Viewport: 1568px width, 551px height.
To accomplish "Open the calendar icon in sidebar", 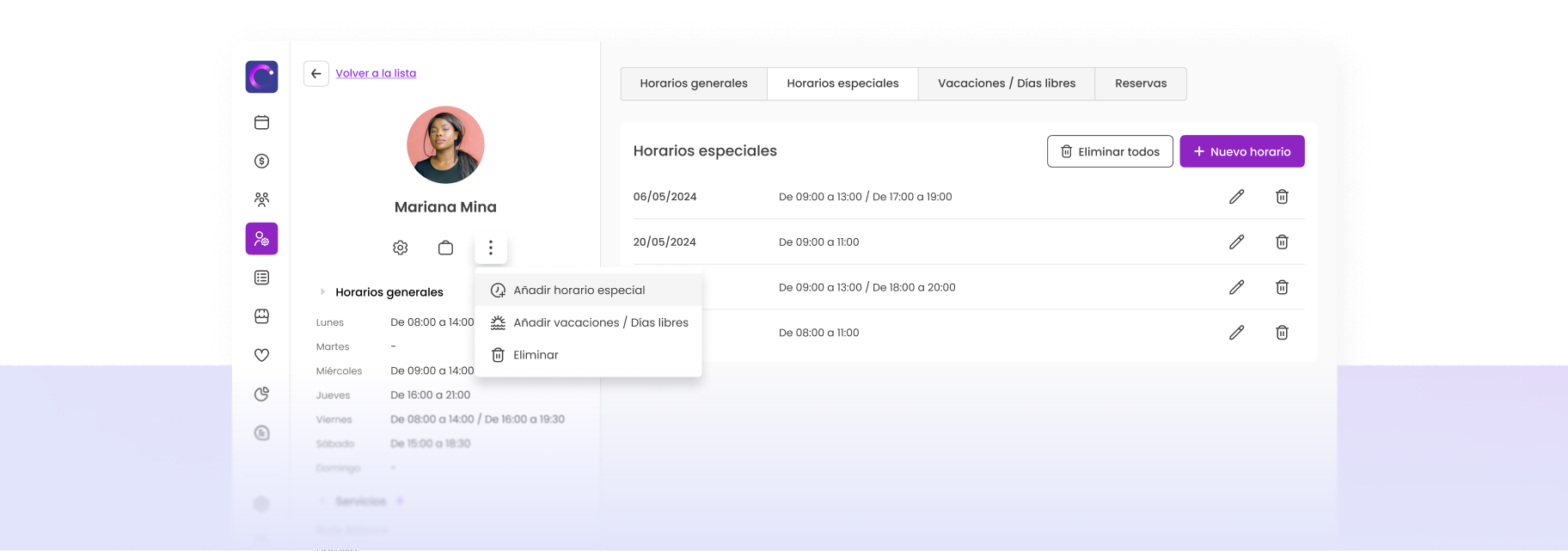I will coord(262,122).
